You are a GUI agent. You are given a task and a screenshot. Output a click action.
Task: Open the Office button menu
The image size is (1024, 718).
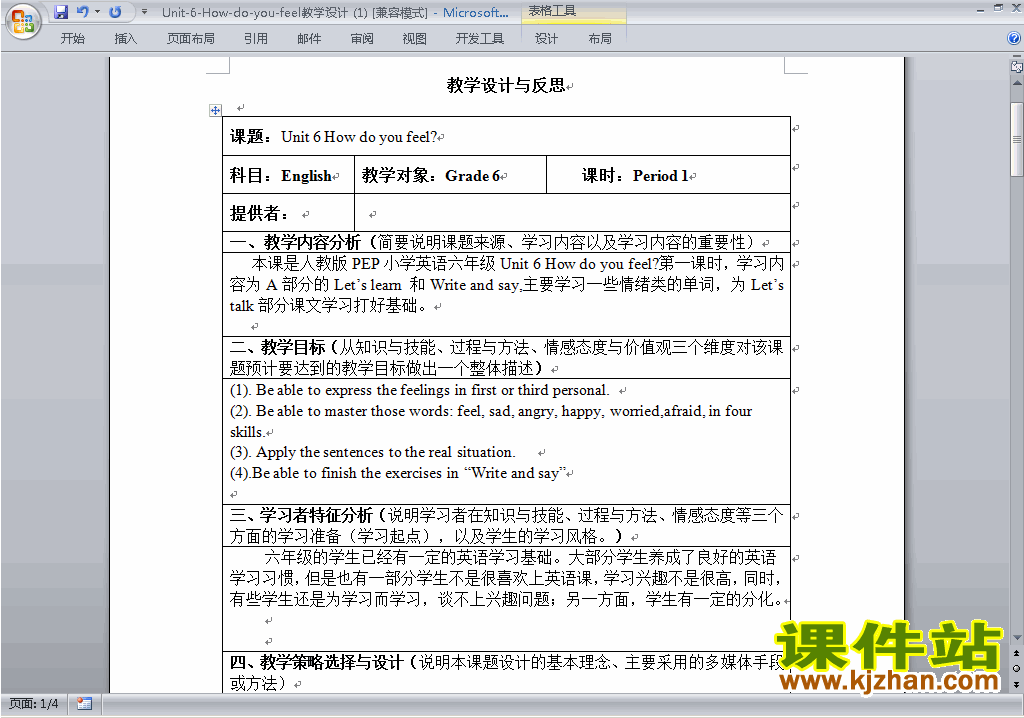23,21
